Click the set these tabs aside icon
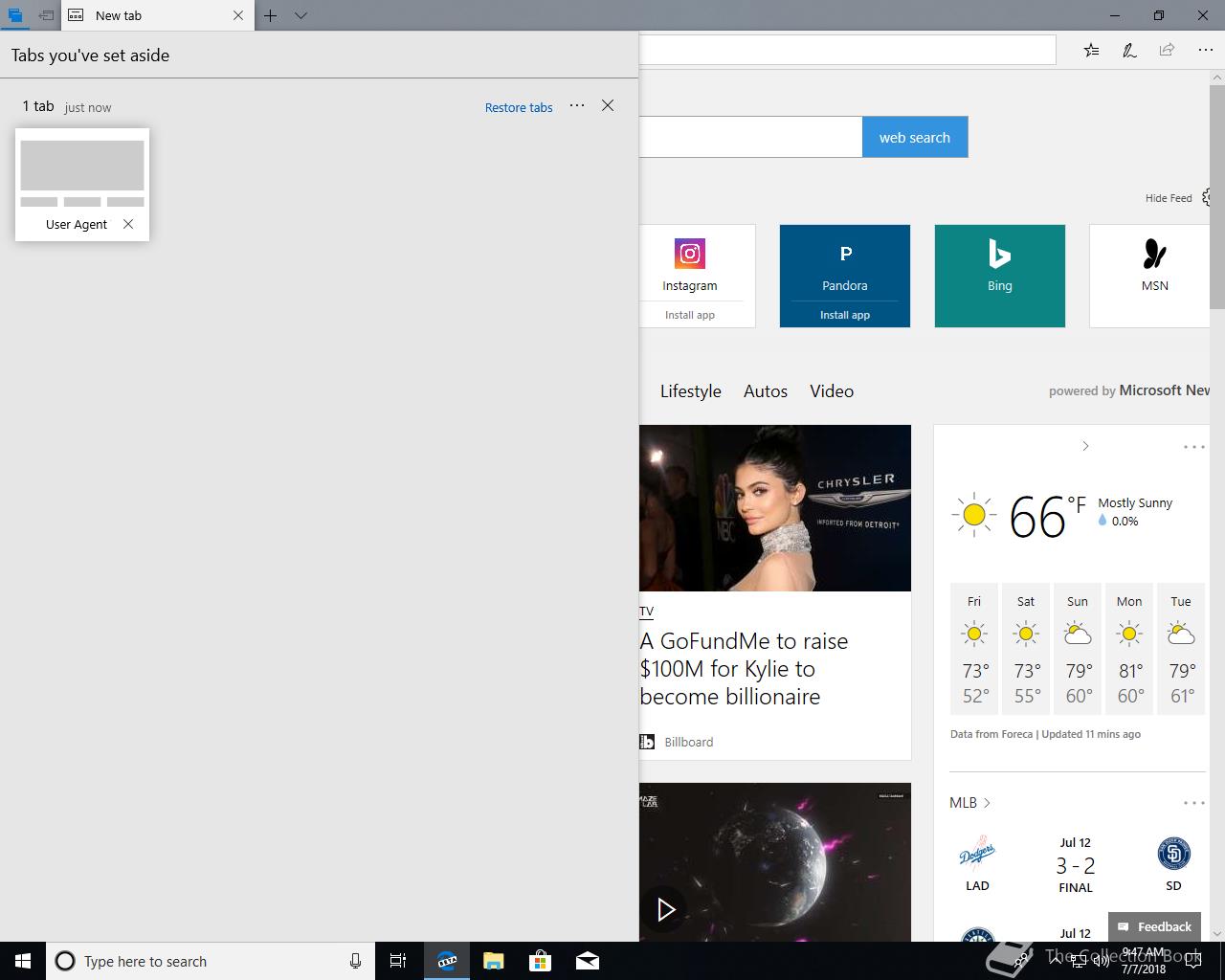Screen dimensions: 1225x980 click(x=46, y=15)
